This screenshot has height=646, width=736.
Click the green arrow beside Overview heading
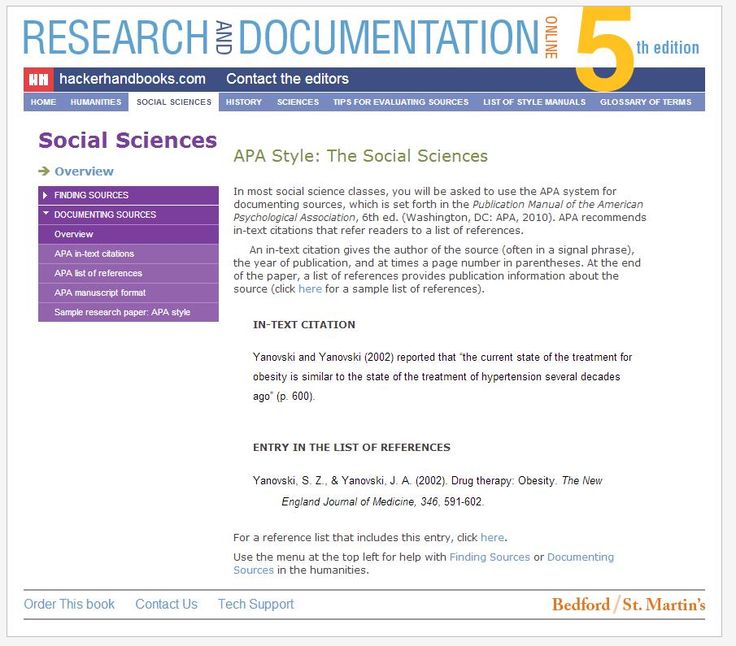44,171
